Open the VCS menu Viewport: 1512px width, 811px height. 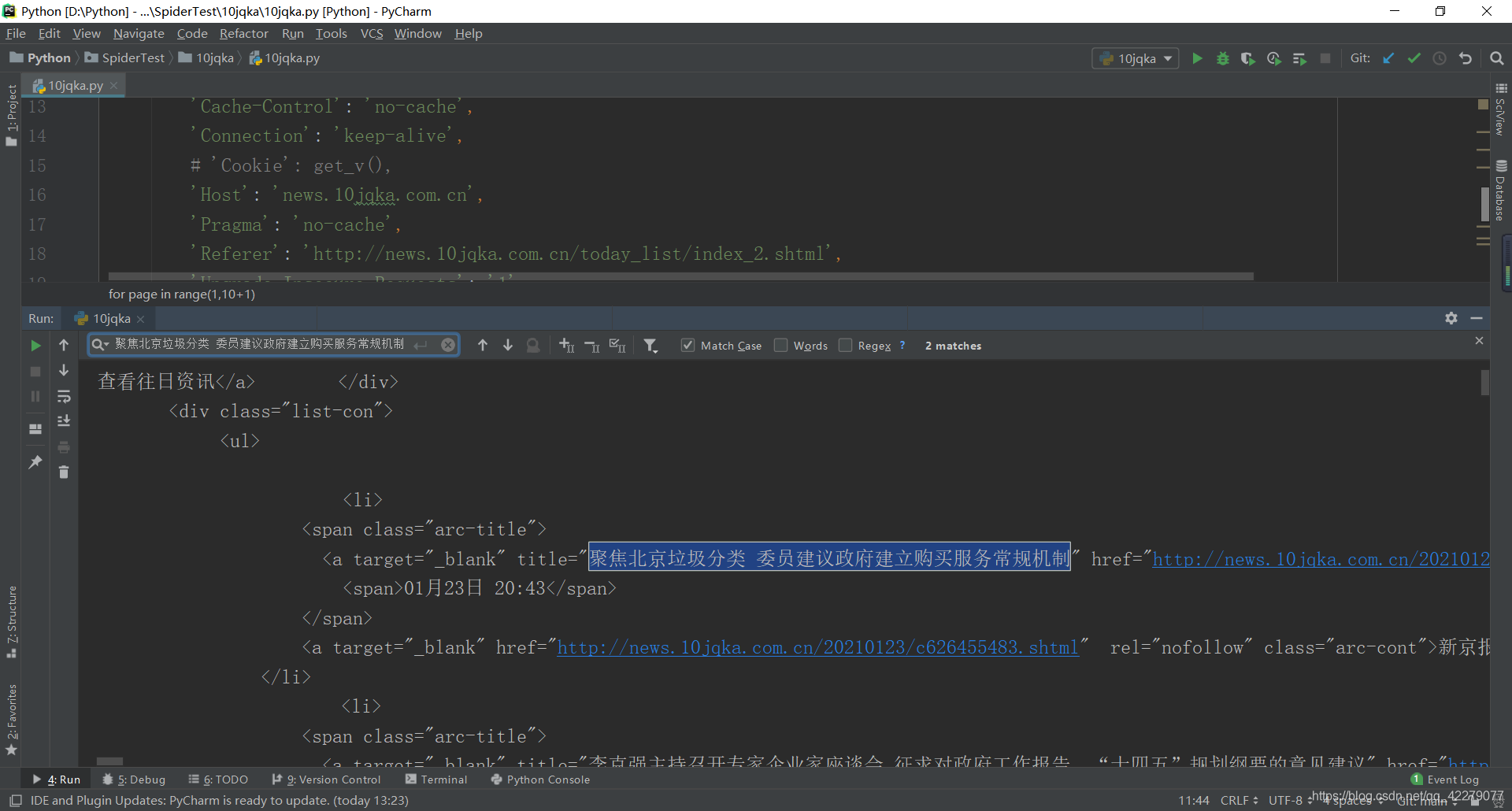click(372, 33)
